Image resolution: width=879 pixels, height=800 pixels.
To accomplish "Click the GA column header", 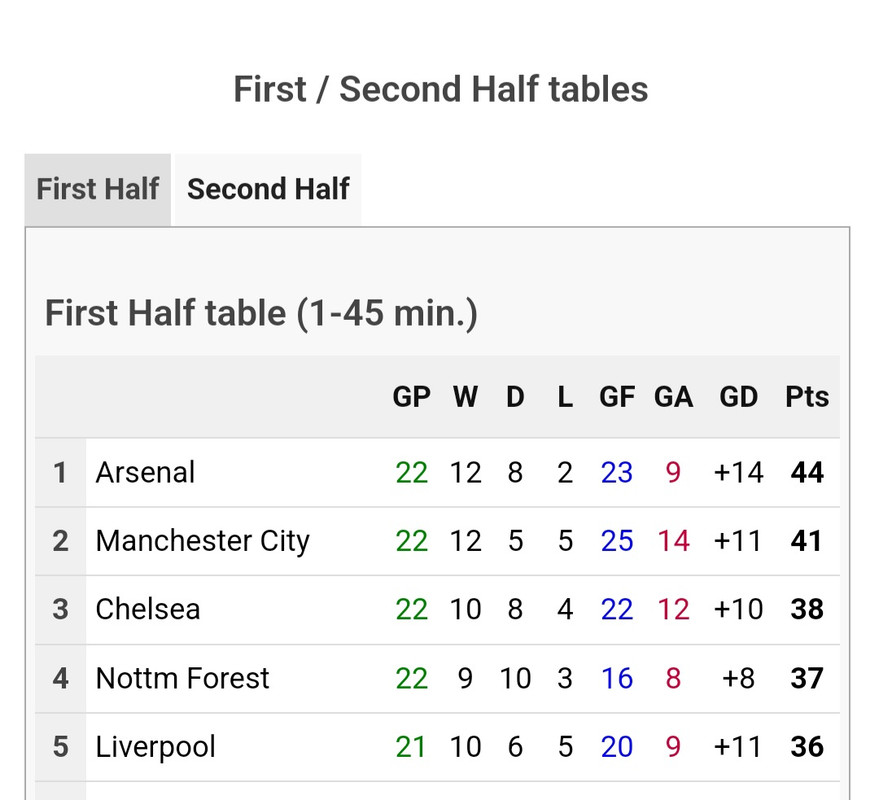I will (x=673, y=397).
